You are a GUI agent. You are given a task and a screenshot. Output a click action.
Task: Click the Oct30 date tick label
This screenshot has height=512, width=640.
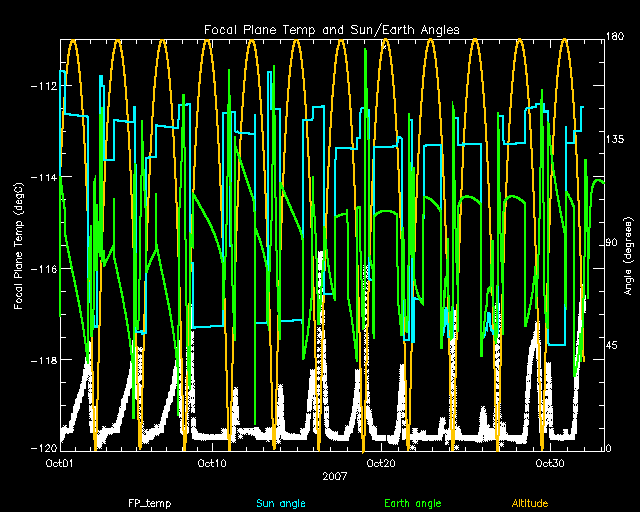click(552, 464)
